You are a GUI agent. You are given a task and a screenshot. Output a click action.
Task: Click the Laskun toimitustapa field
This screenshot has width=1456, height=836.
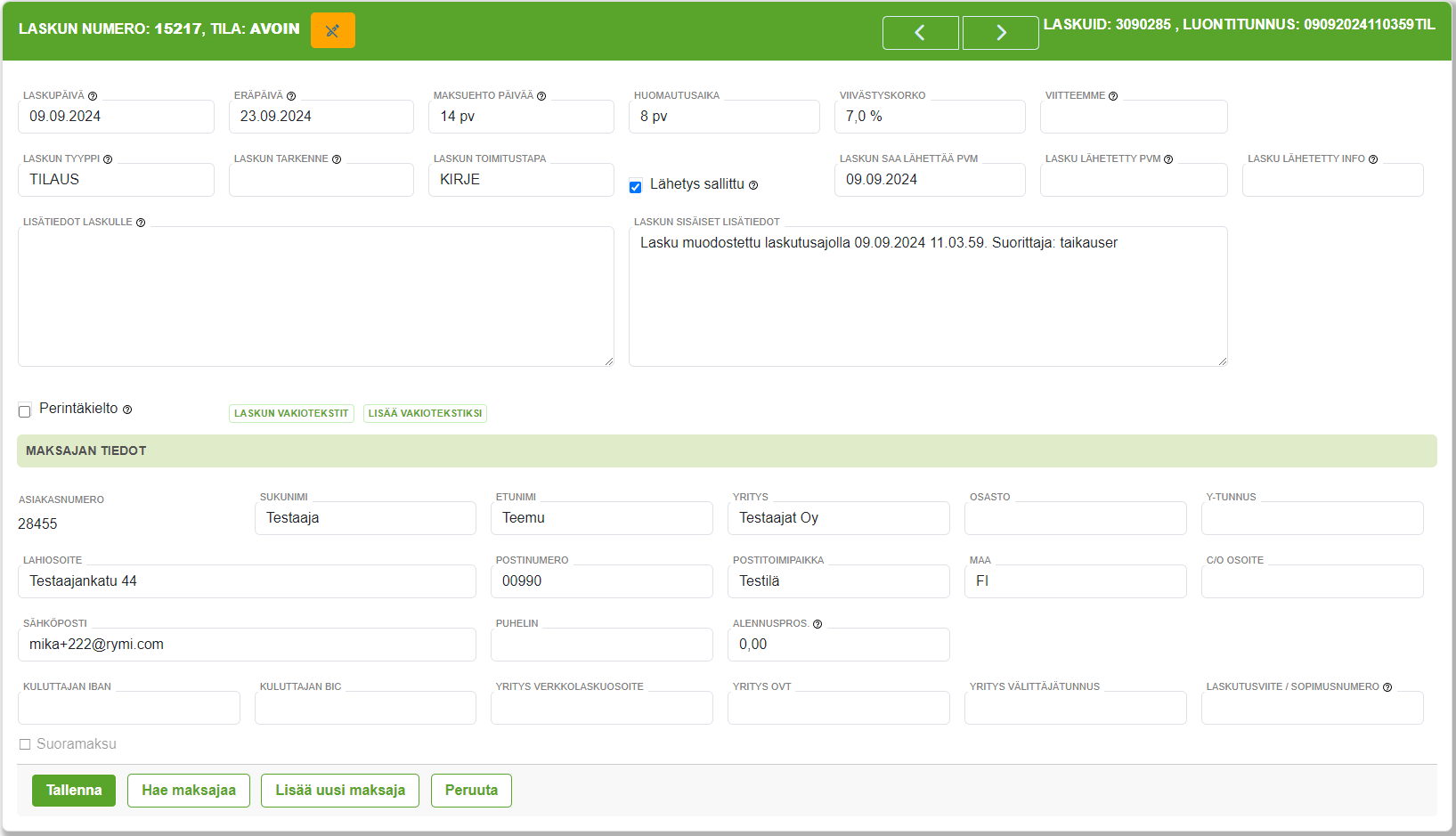521,180
